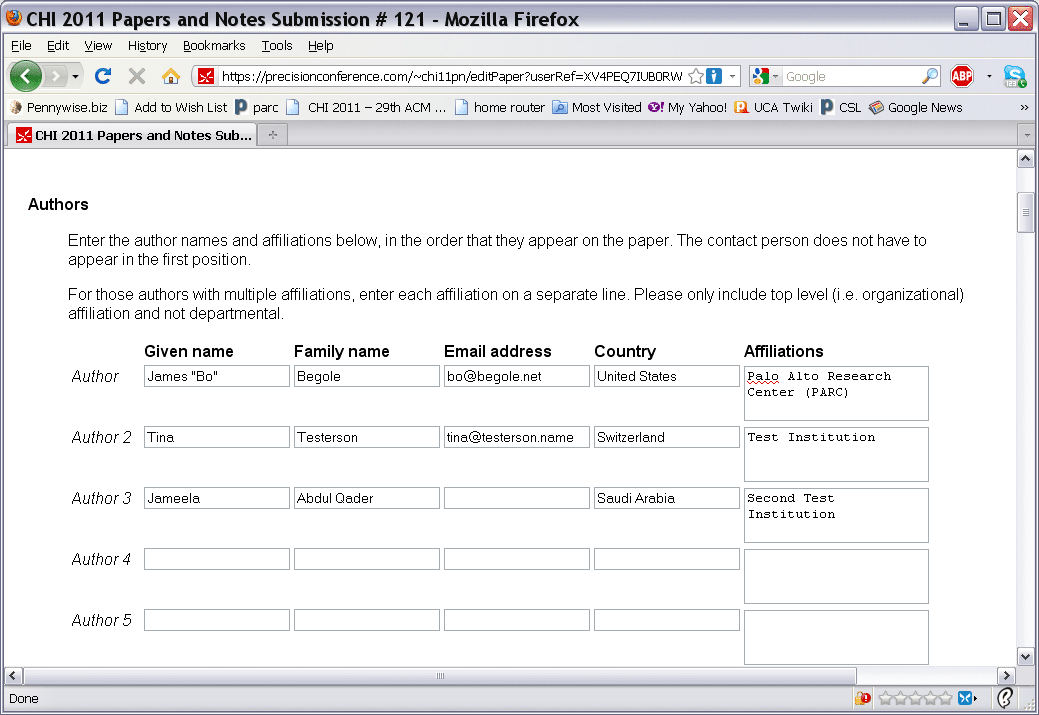1039x715 pixels.
Task: Open the Google News bookmark
Action: click(916, 107)
